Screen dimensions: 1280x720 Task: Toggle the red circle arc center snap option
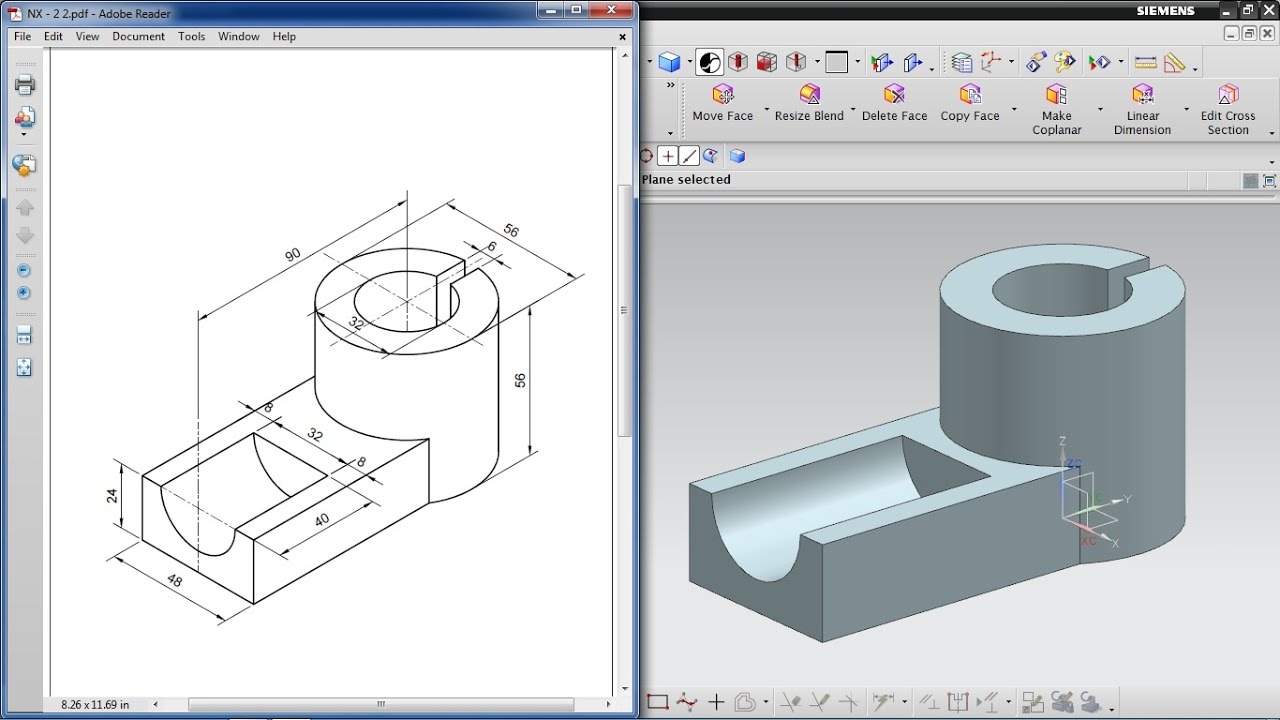pos(646,156)
